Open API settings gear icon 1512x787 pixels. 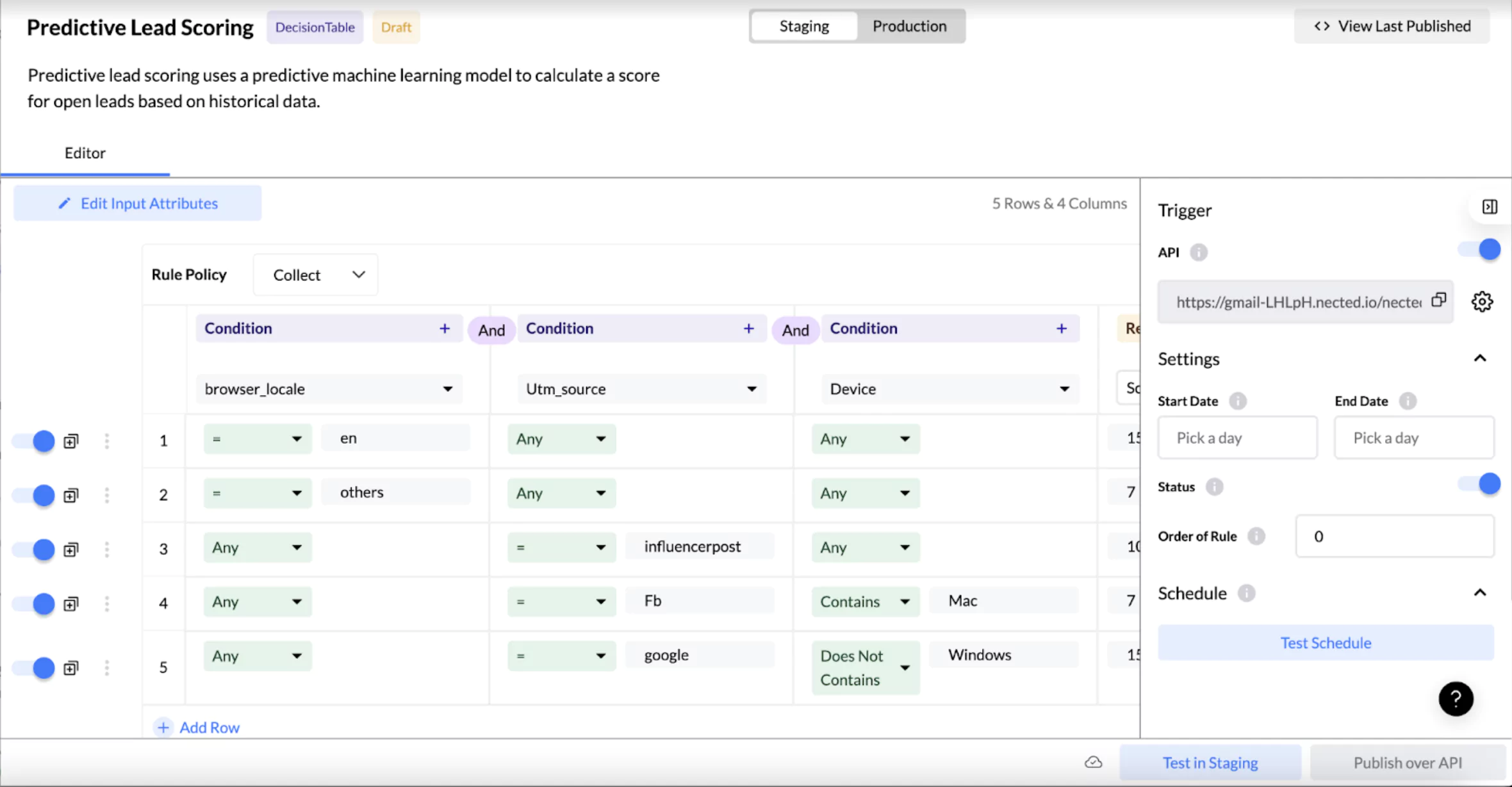[x=1481, y=302]
